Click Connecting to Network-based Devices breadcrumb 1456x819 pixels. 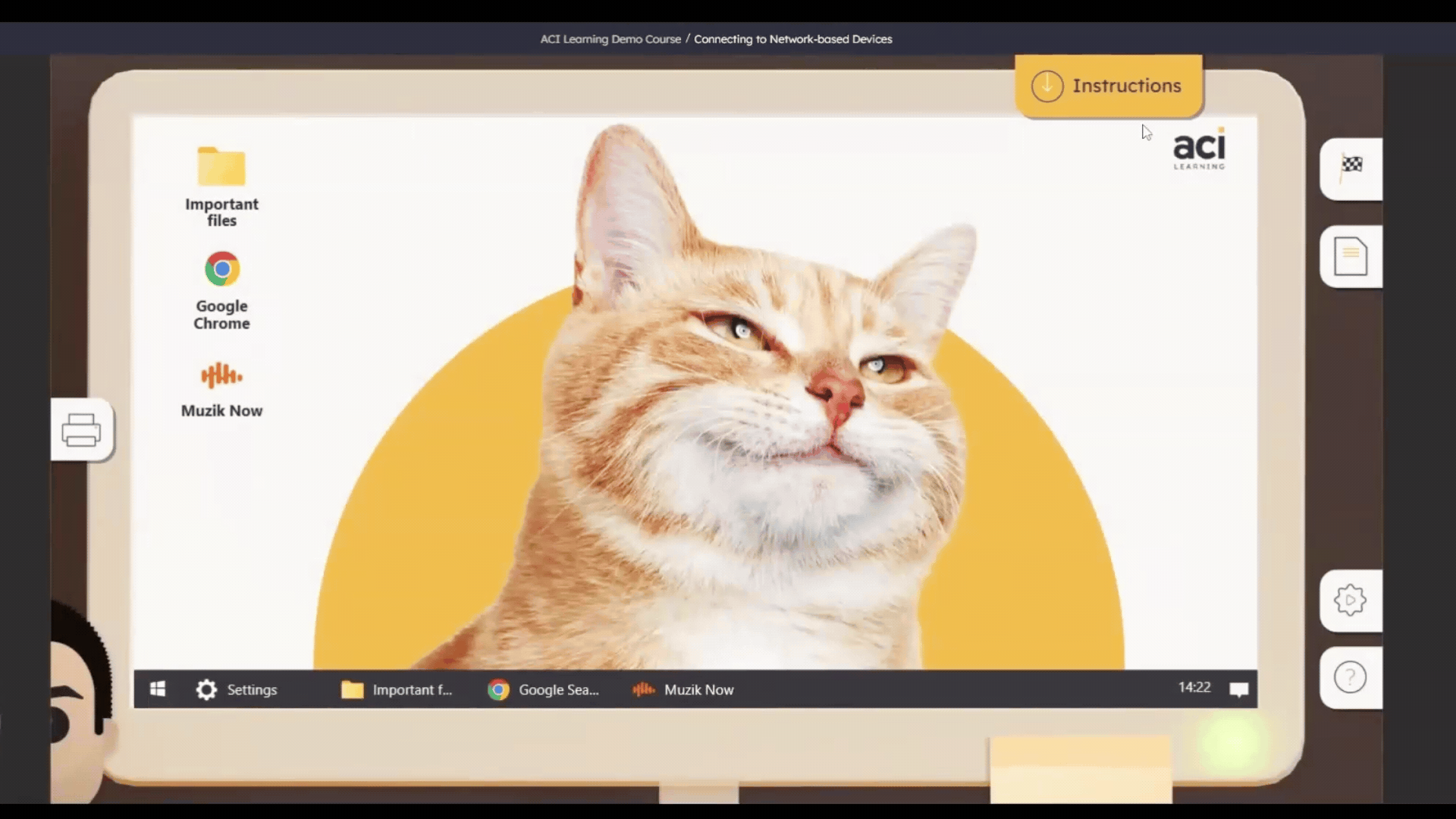tap(793, 39)
